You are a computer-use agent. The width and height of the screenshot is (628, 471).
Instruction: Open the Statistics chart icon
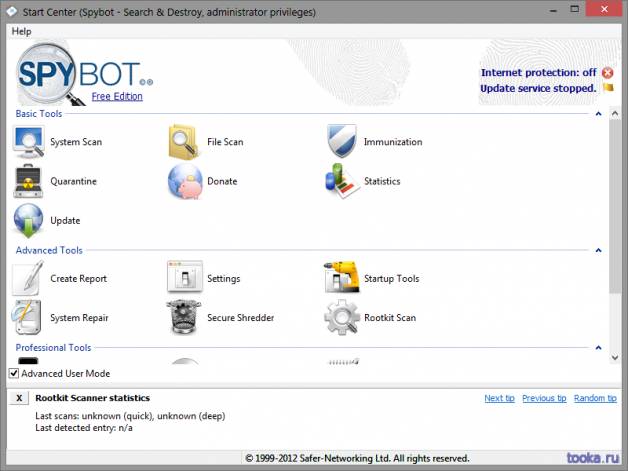coord(340,181)
